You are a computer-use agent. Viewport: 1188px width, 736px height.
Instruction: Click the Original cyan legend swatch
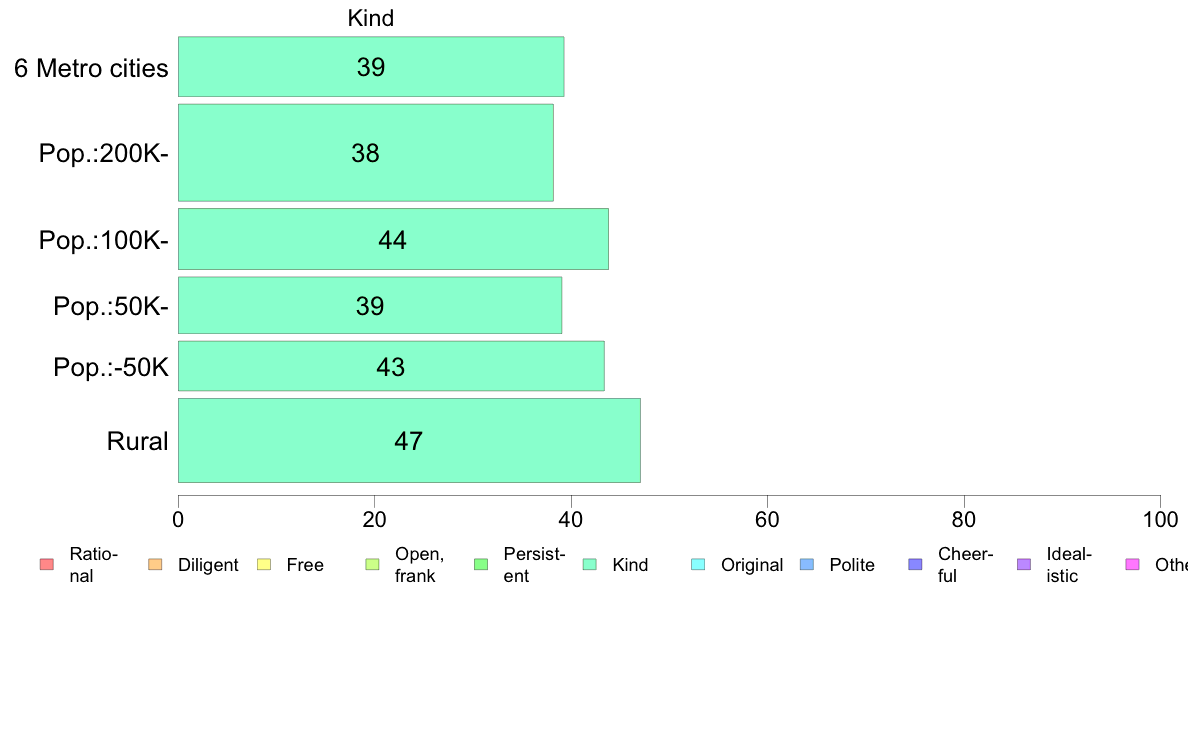pyautogui.click(x=699, y=564)
